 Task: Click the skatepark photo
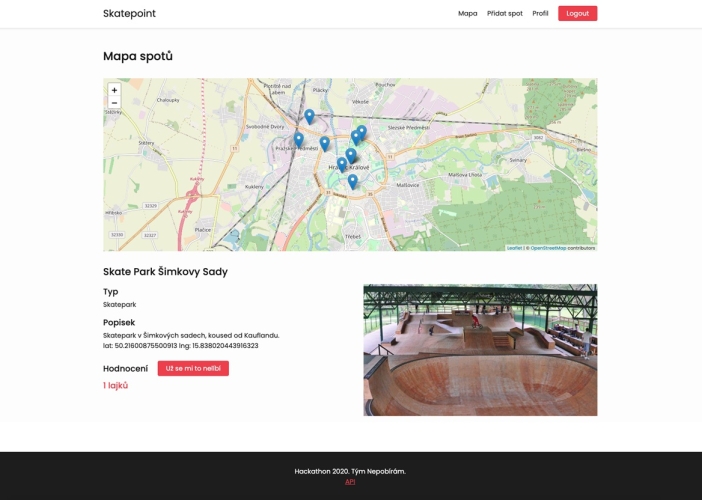pyautogui.click(x=480, y=349)
